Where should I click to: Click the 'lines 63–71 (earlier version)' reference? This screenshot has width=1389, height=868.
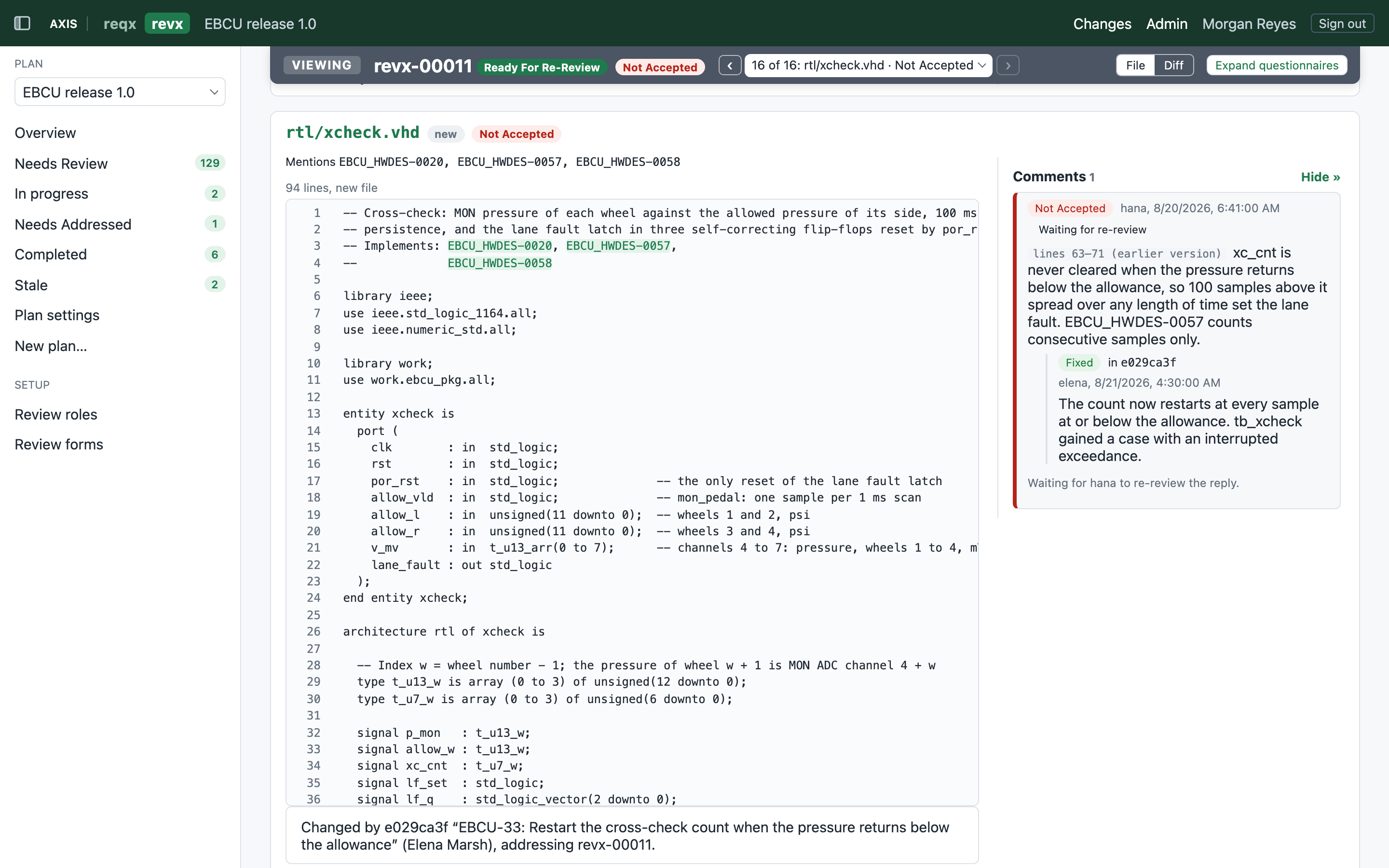1127,254
